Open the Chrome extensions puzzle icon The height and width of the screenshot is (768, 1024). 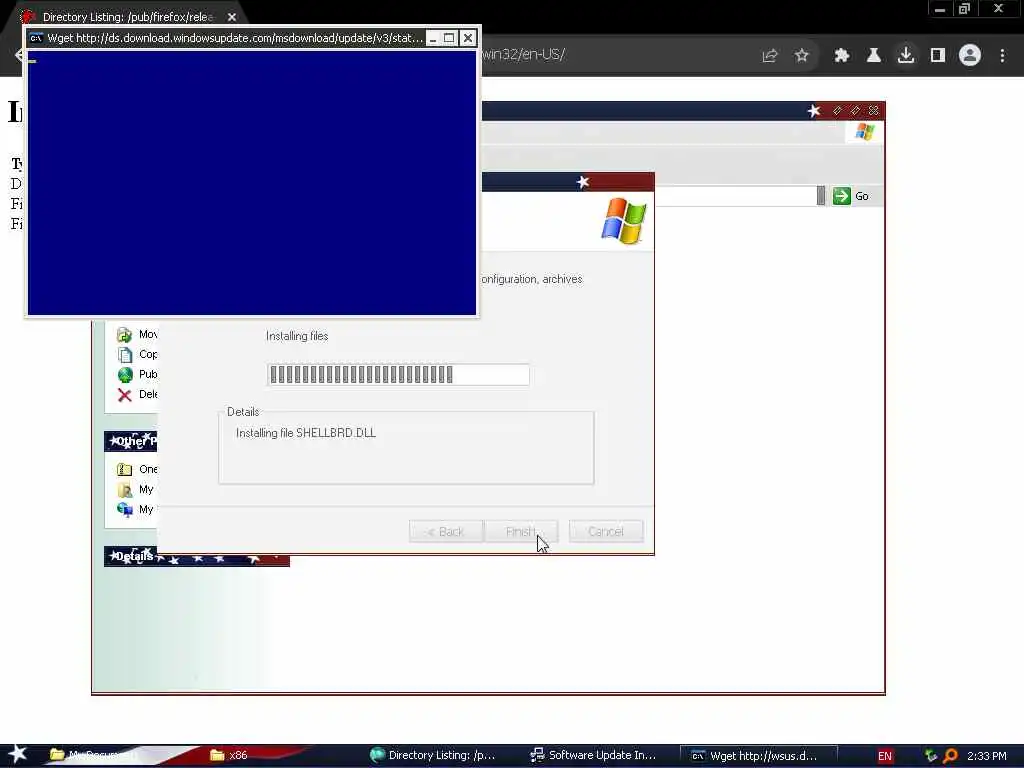[842, 56]
